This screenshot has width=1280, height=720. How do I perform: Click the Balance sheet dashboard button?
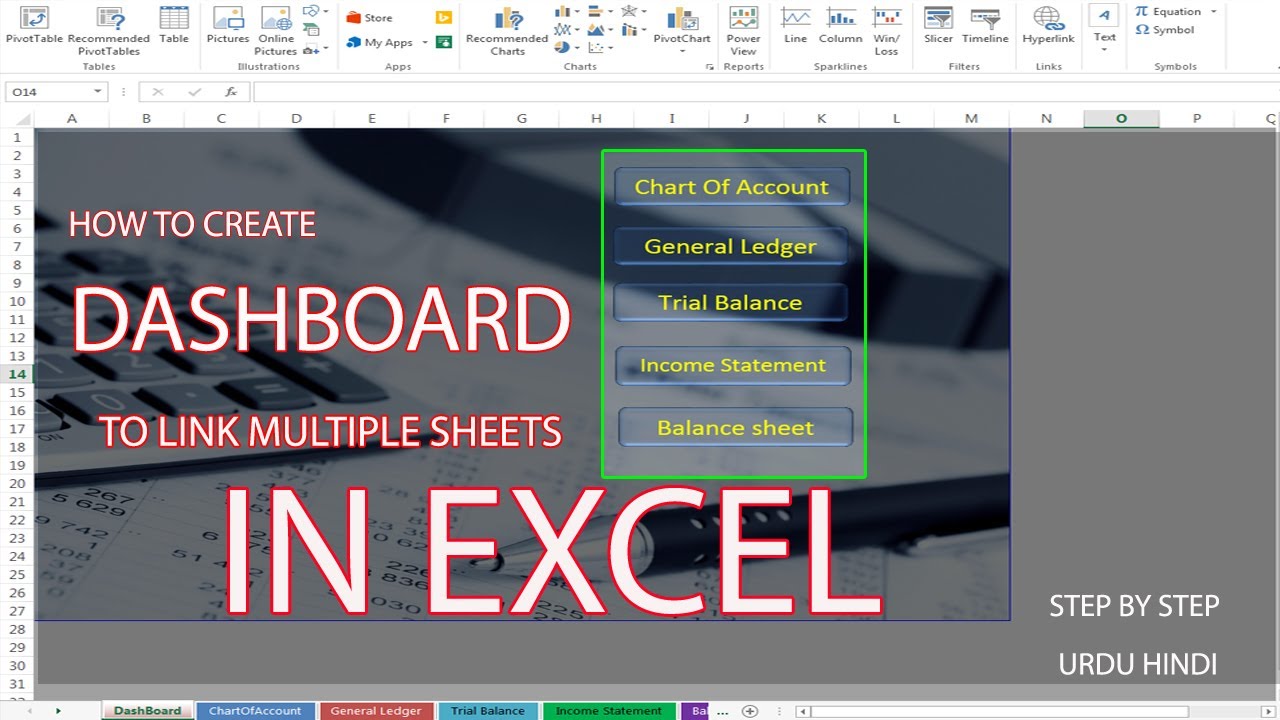coord(735,428)
